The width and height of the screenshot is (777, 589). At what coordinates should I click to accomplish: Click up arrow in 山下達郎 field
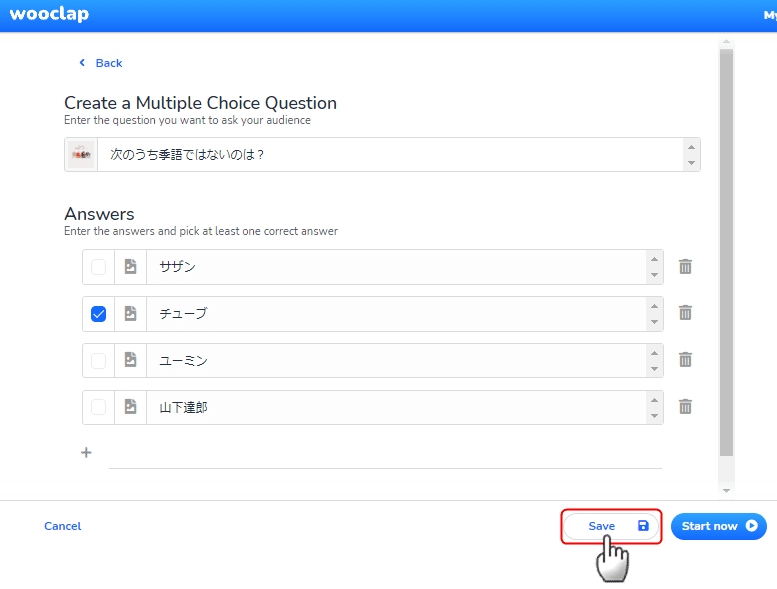click(x=655, y=400)
